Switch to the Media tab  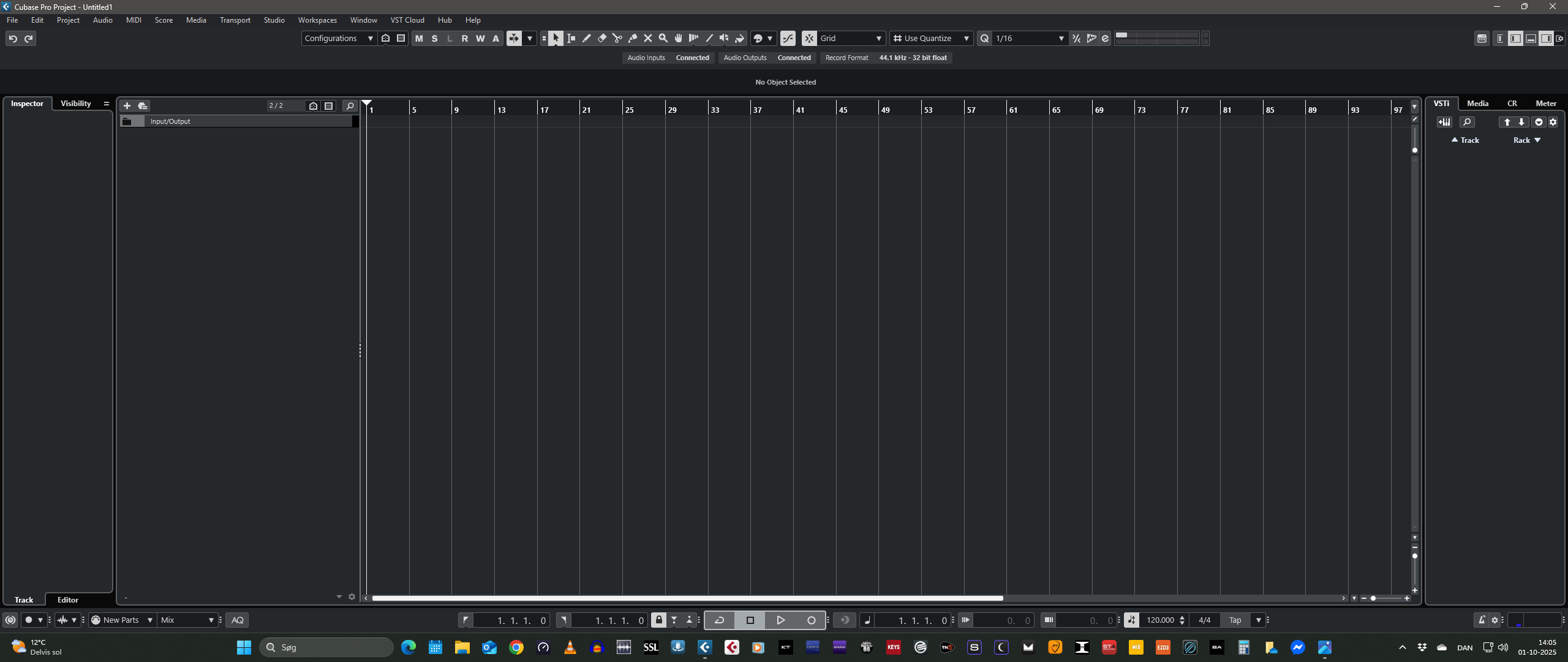tap(1477, 104)
